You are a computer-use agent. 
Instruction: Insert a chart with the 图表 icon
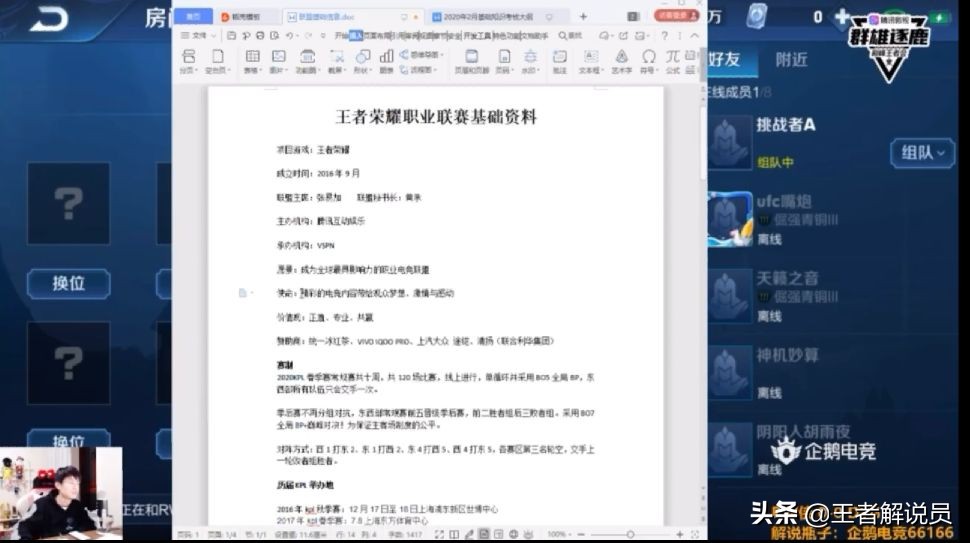(386, 58)
